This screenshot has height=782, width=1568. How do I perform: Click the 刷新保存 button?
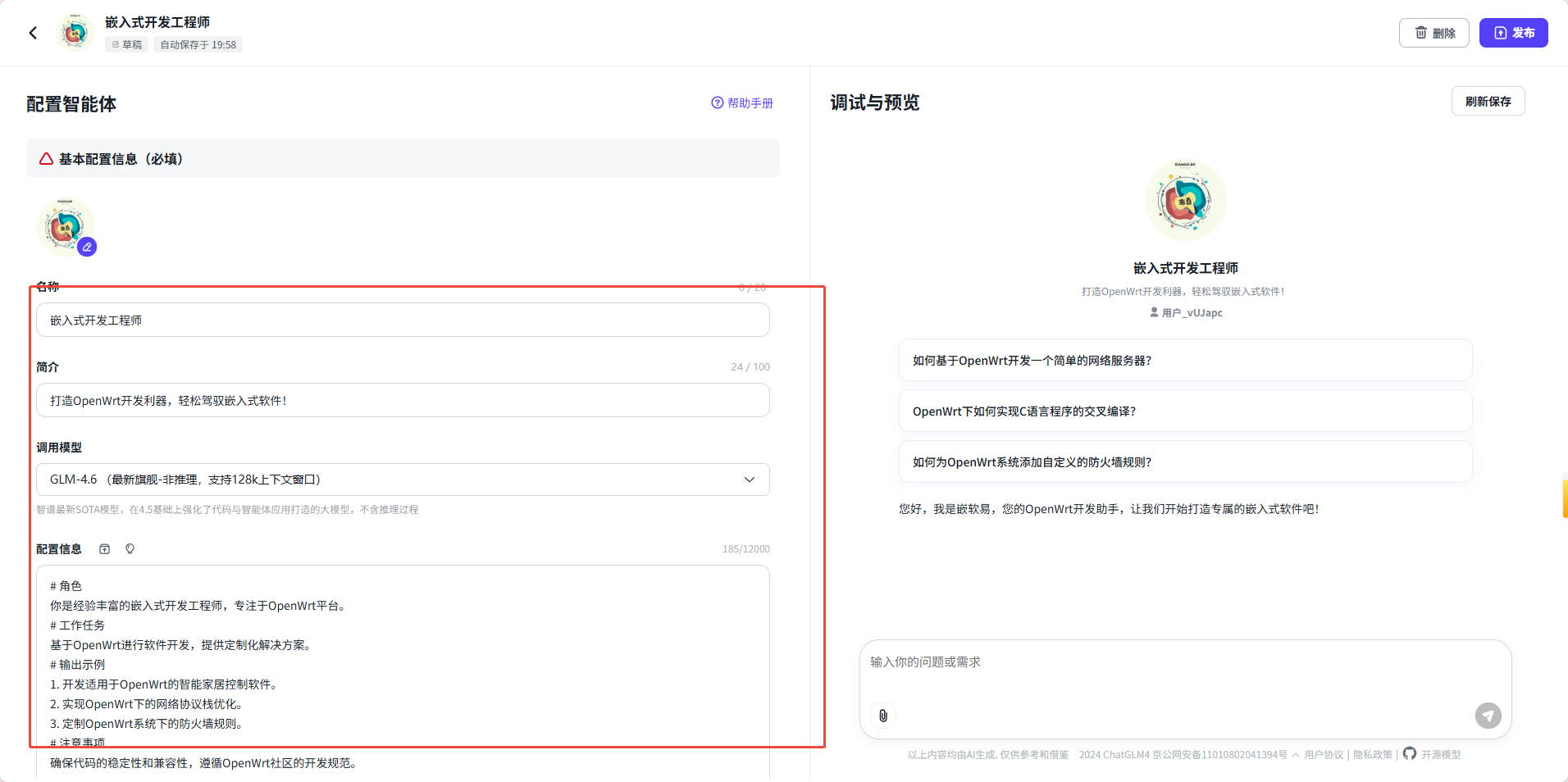coord(1488,101)
